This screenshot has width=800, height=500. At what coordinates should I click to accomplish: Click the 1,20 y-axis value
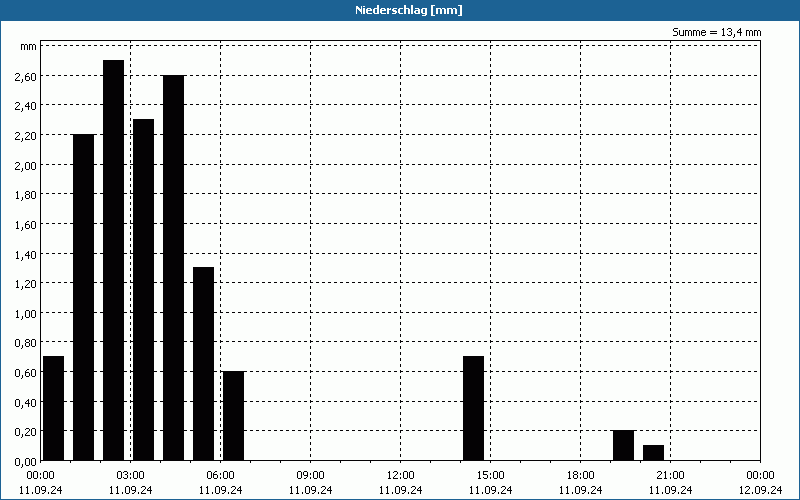[x=26, y=283]
